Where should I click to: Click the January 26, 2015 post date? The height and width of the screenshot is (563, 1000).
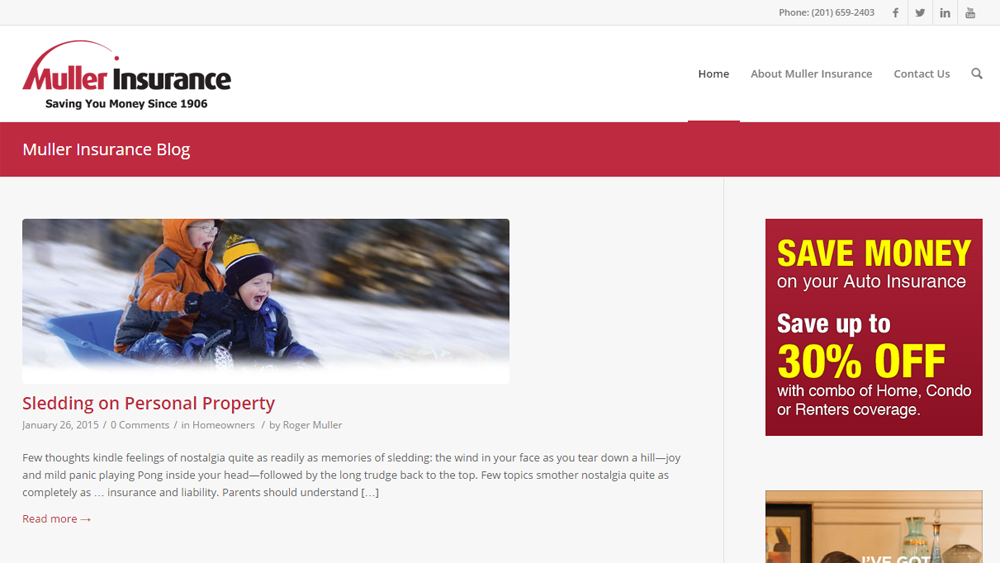(x=61, y=425)
